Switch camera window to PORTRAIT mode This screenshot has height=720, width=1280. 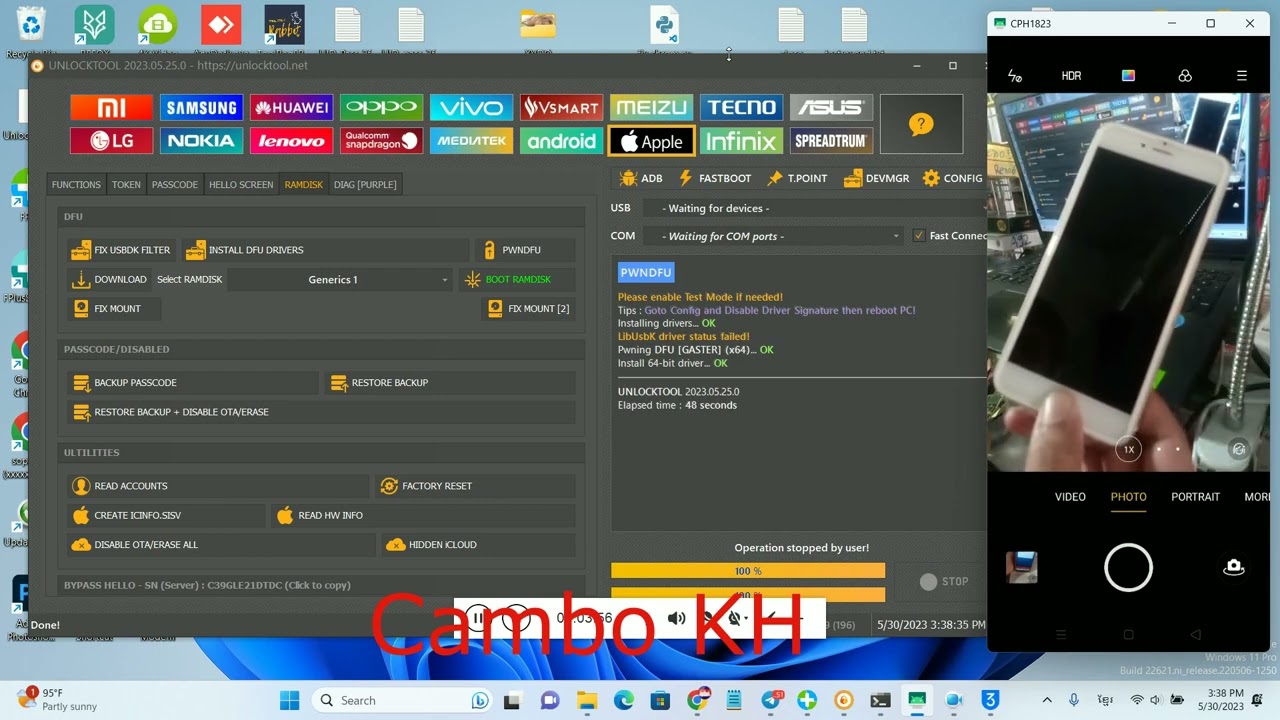1195,497
